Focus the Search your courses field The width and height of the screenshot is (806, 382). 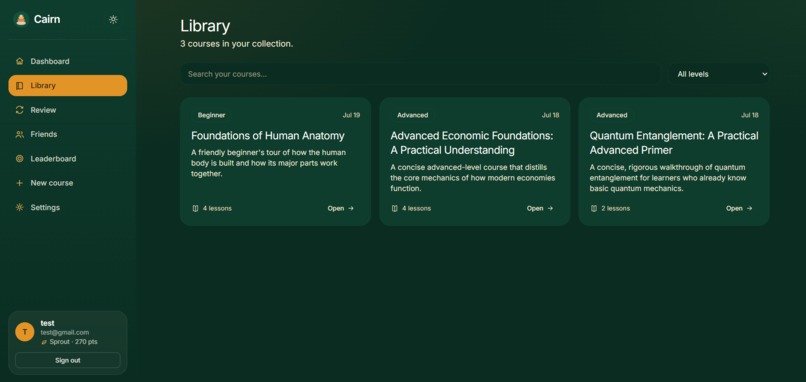420,74
